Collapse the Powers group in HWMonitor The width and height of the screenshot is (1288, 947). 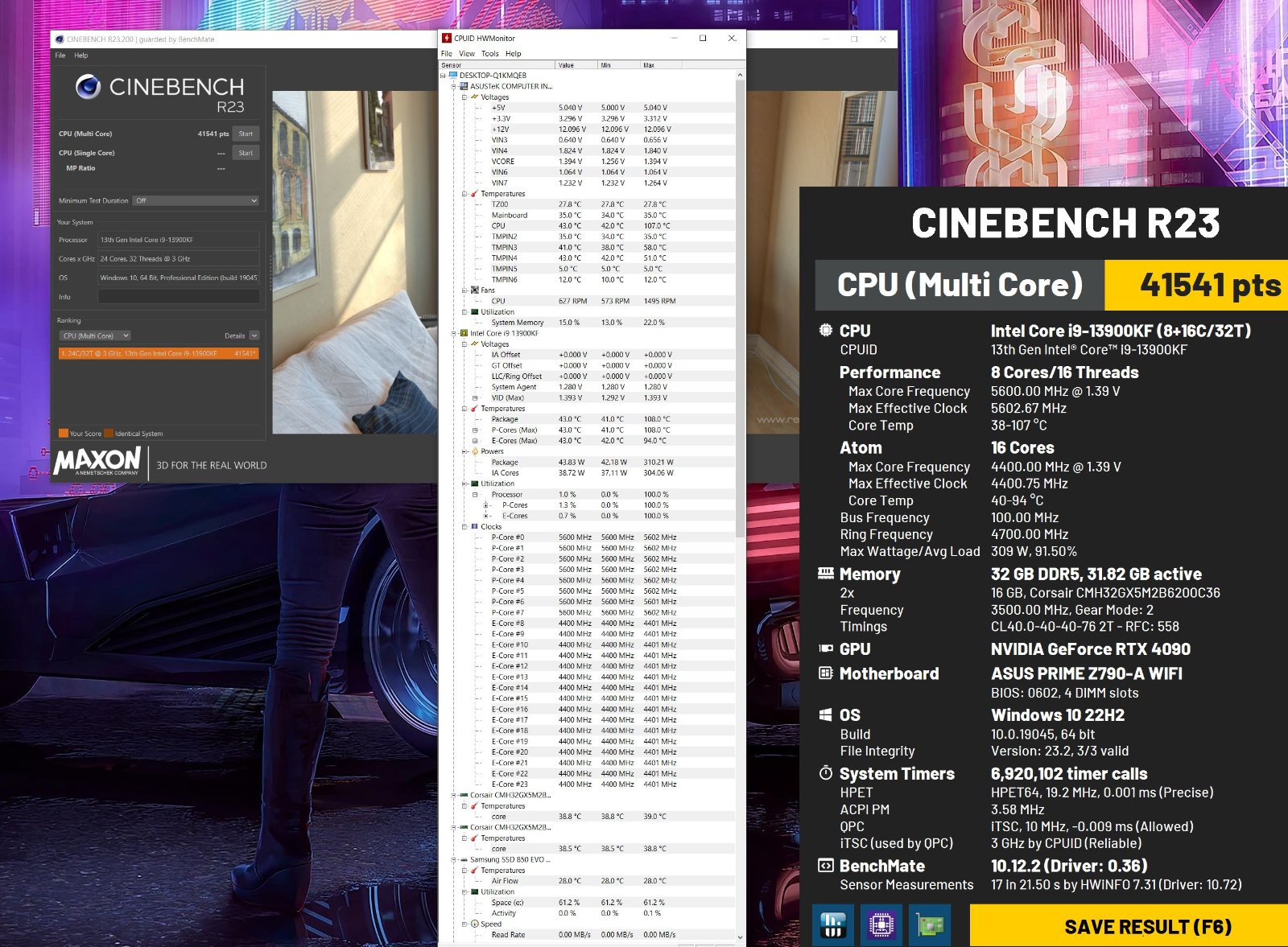pos(464,451)
